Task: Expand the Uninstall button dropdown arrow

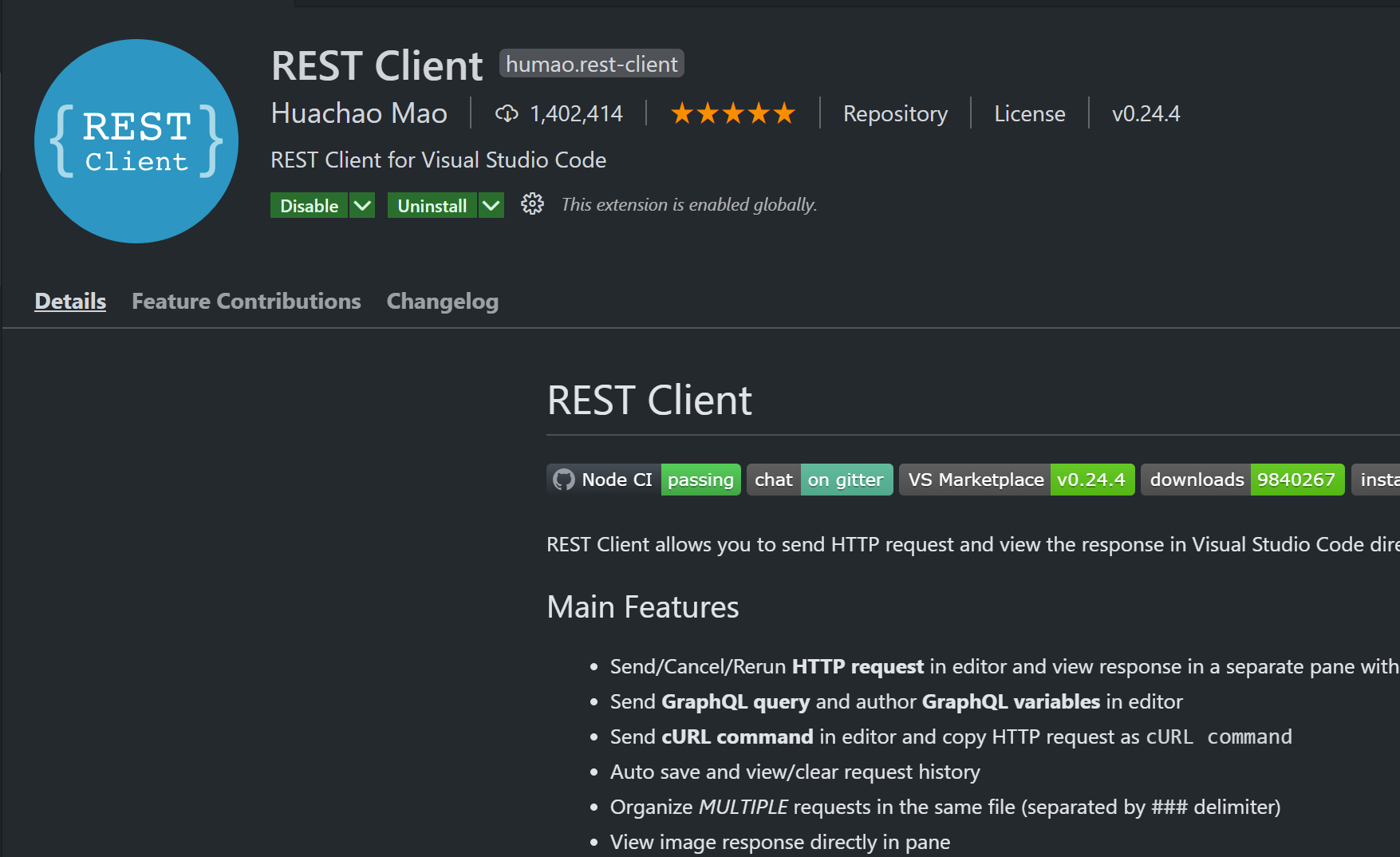Action: coord(491,205)
